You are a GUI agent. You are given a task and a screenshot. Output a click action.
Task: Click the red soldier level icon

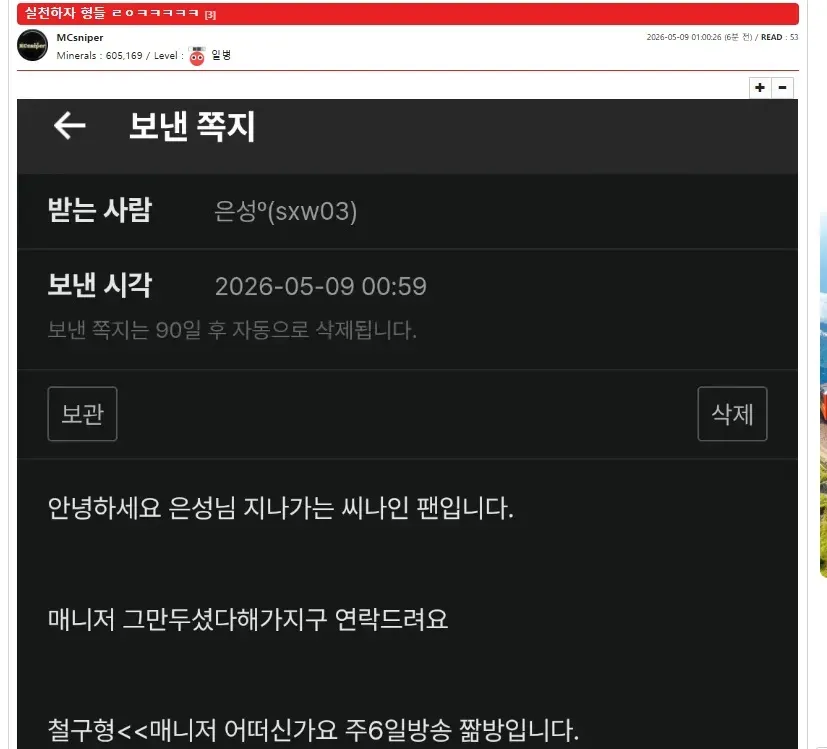coord(197,56)
